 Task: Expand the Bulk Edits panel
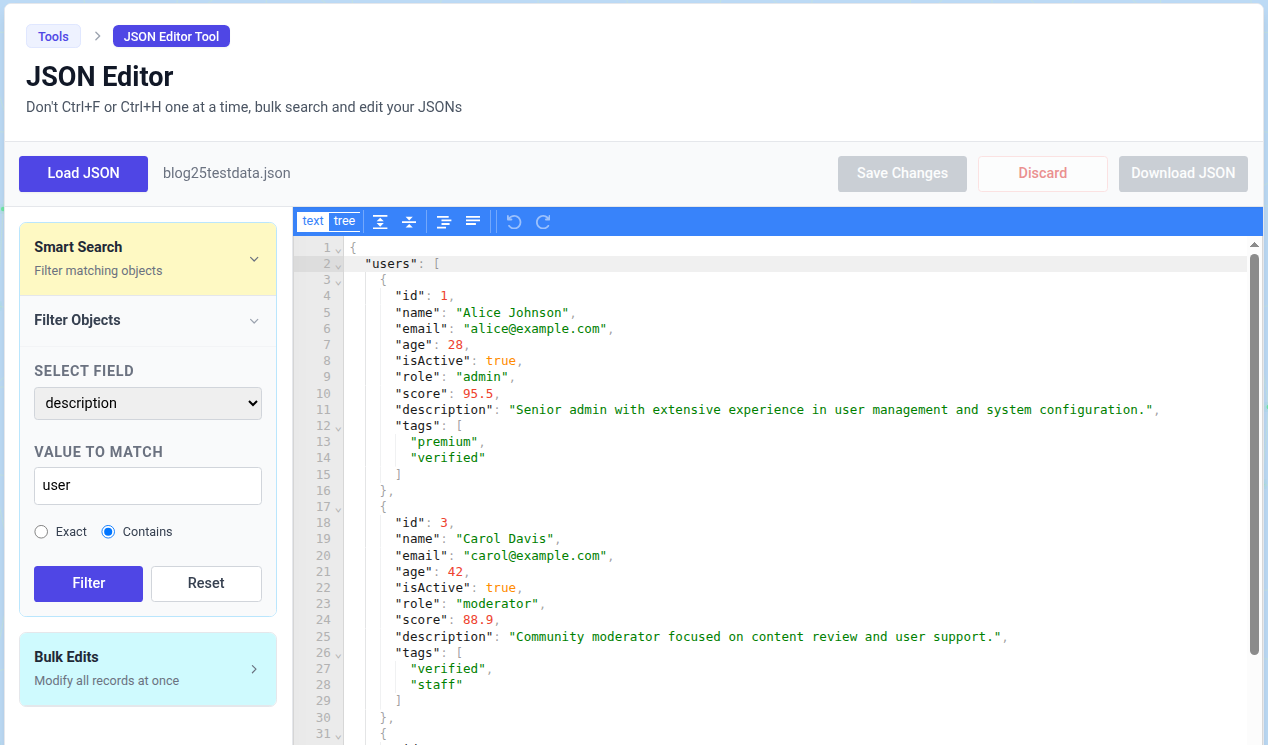(254, 669)
